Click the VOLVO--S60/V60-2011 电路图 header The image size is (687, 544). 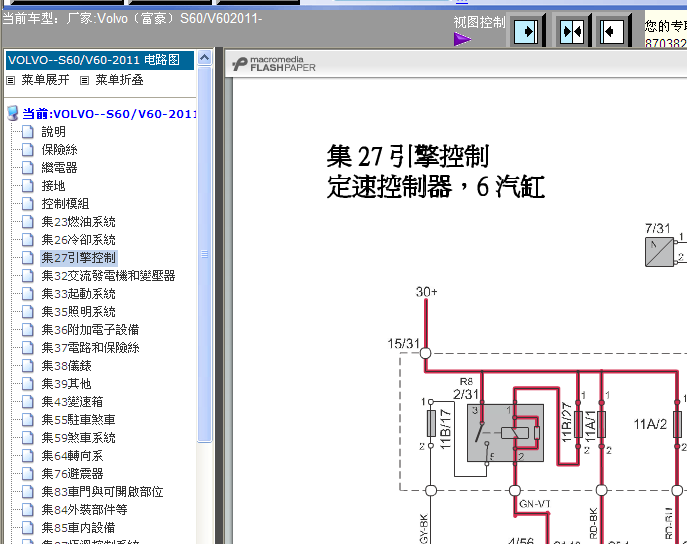coord(99,60)
